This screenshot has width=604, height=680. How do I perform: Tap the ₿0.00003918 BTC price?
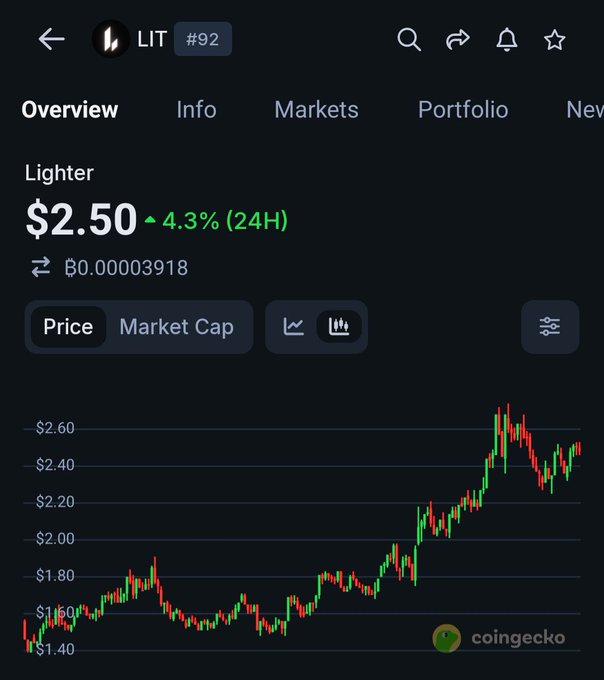click(x=126, y=268)
